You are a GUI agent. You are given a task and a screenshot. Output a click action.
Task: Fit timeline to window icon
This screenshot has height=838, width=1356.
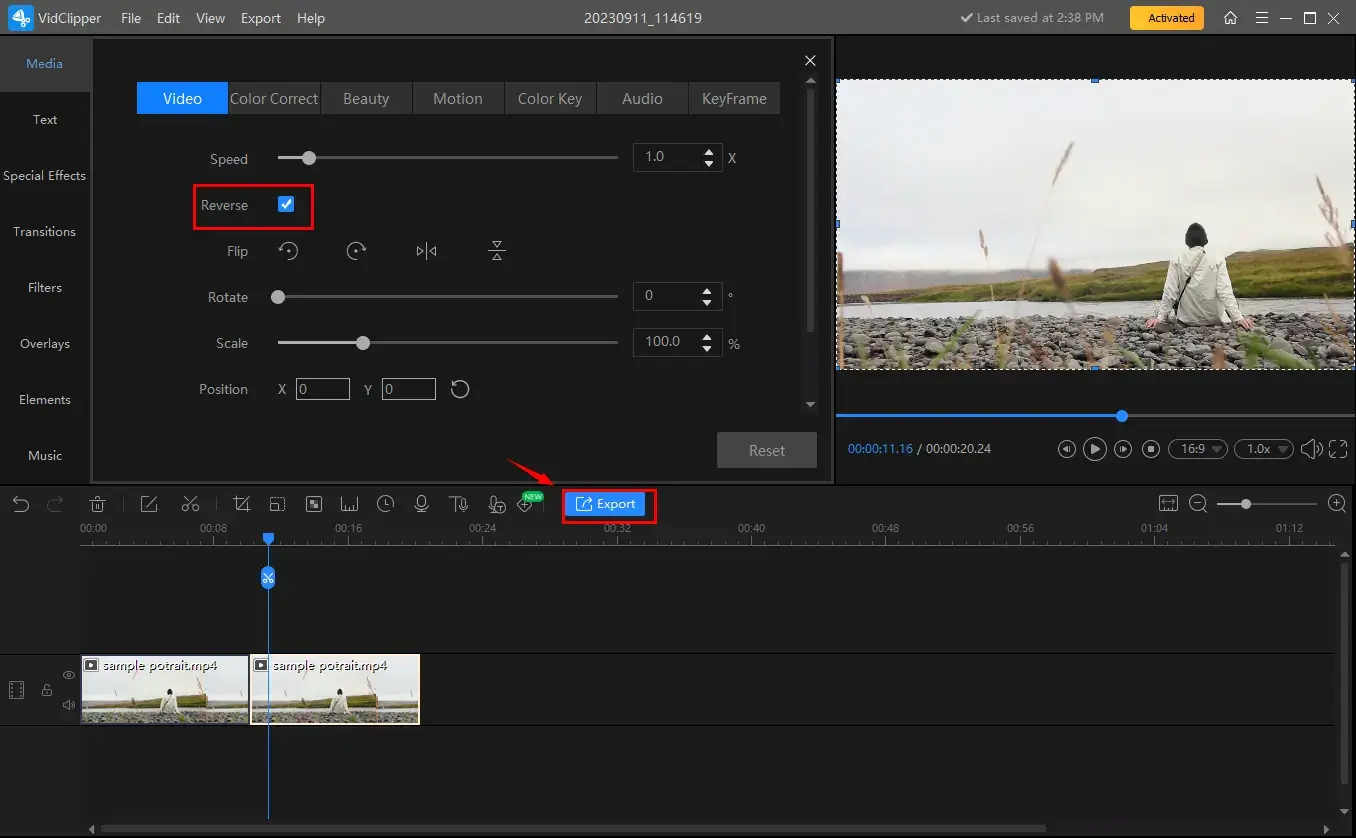[1168, 503]
